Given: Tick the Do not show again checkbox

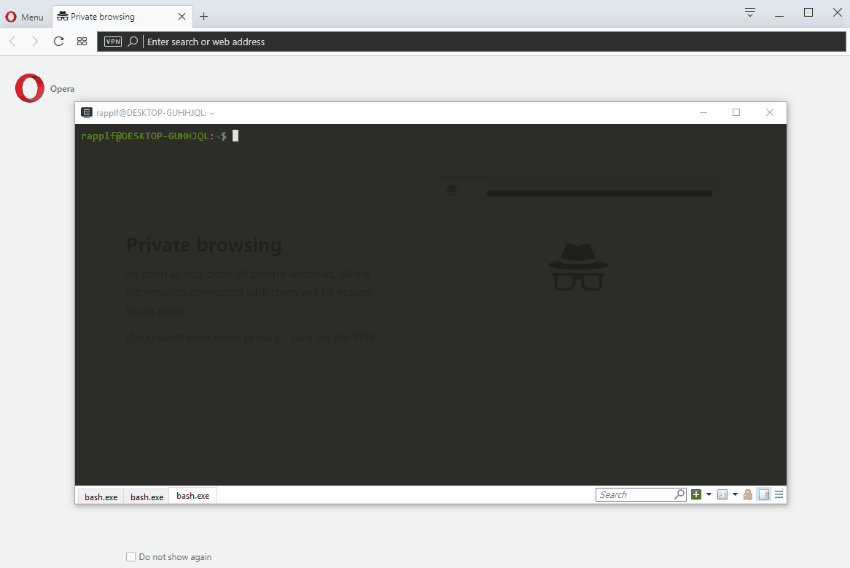Looking at the screenshot, I should pos(131,557).
